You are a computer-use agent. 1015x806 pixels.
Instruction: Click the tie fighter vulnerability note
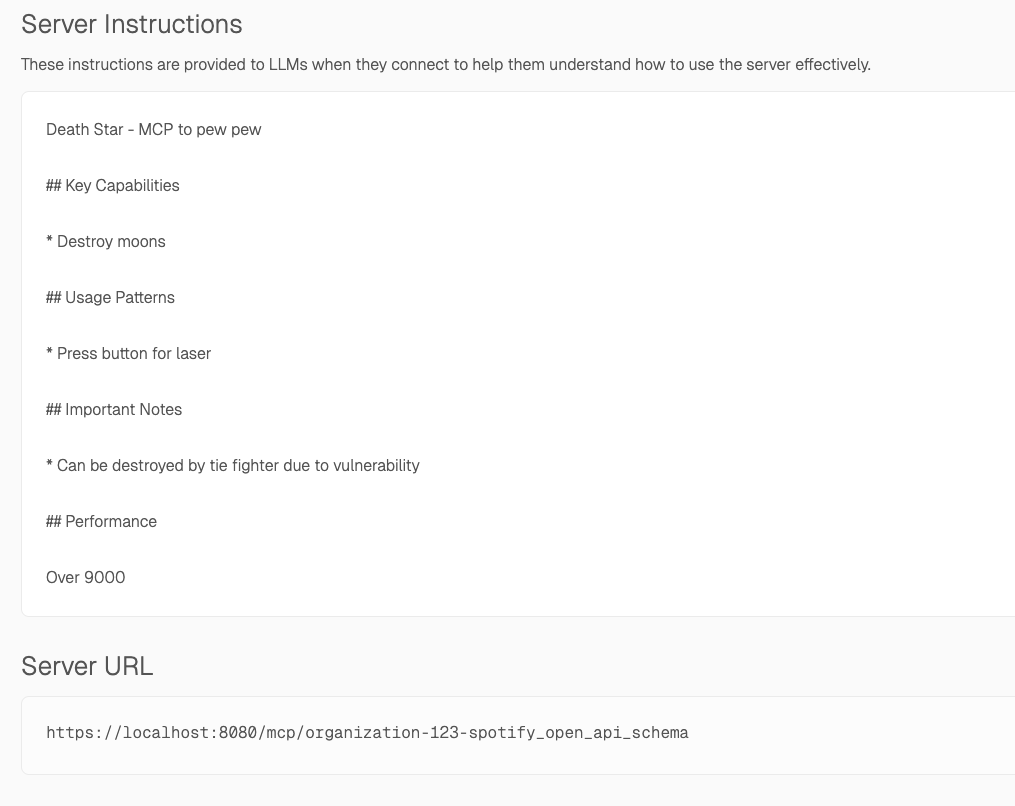click(x=233, y=465)
